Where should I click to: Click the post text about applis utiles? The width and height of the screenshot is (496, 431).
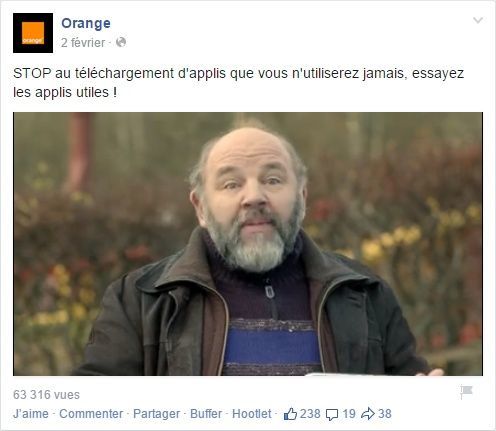pyautogui.click(x=238, y=82)
